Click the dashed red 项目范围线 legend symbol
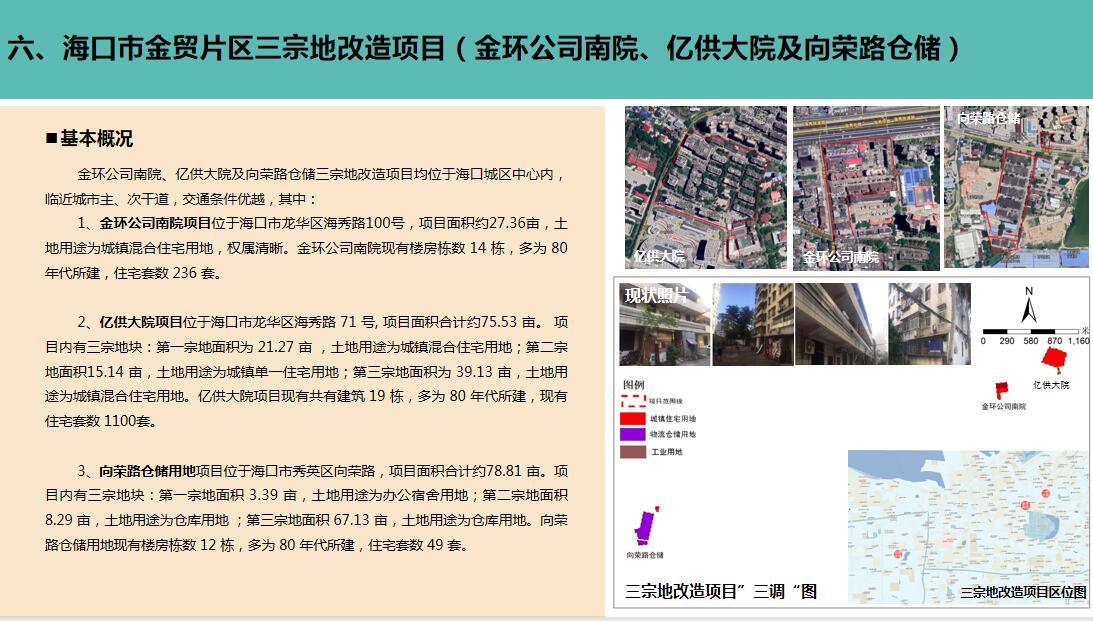The width and height of the screenshot is (1093, 621). point(632,401)
